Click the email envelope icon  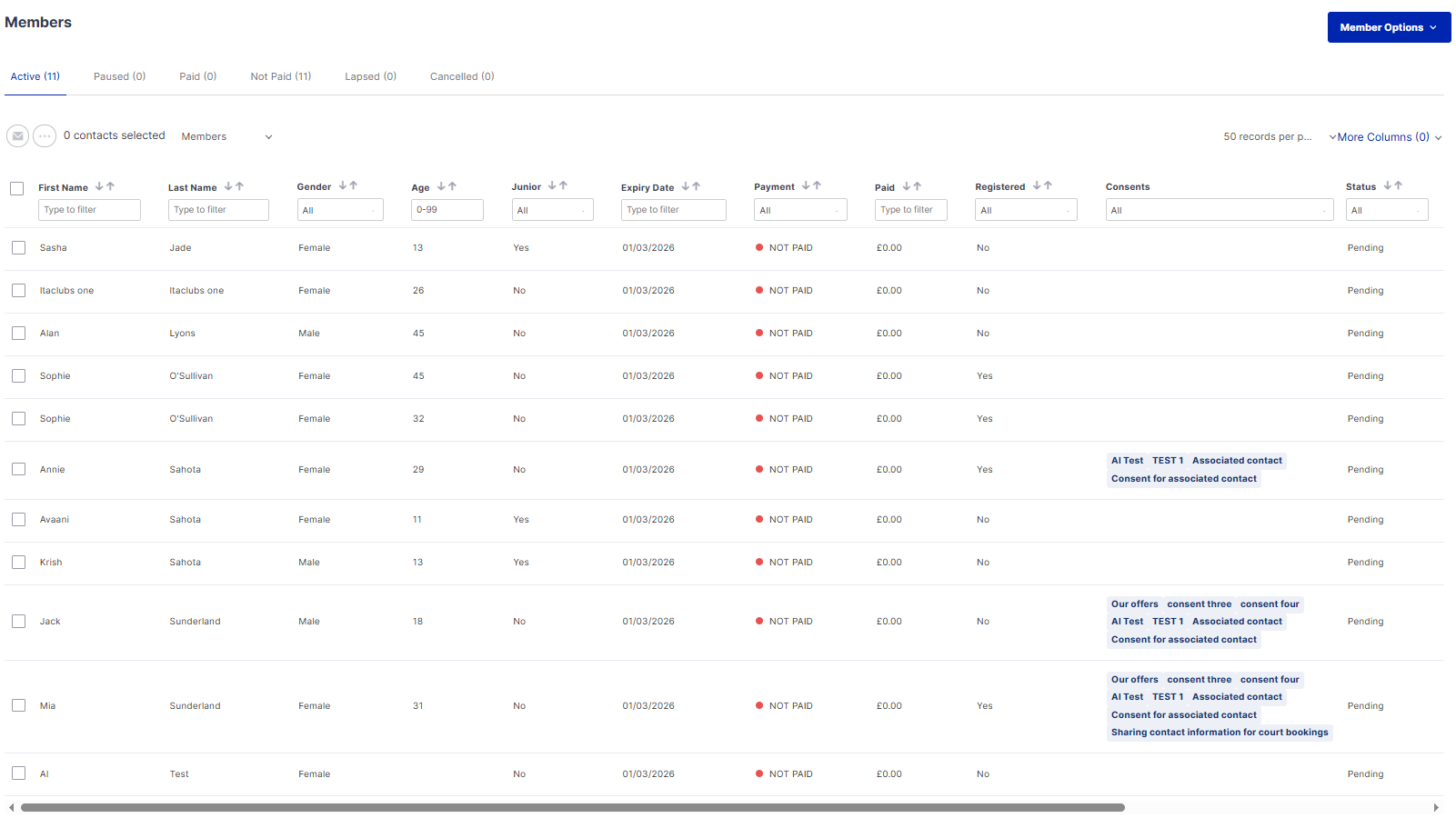click(x=17, y=136)
